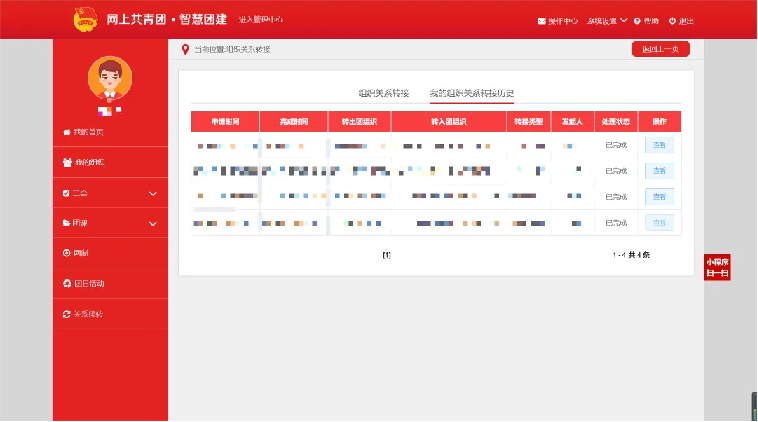Click the 返回上一页 button
Viewport: 758px width, 422px height.
point(660,49)
